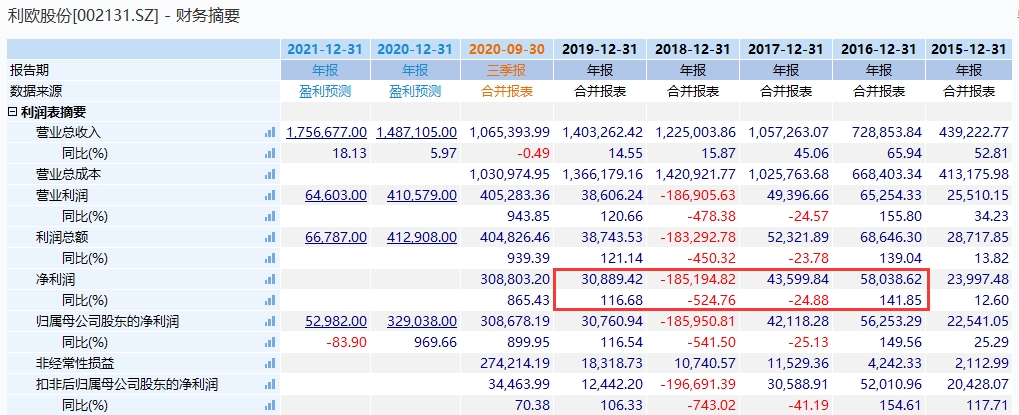Click growth value -83.90
The height and width of the screenshot is (415, 1019).
pyautogui.click(x=346, y=343)
